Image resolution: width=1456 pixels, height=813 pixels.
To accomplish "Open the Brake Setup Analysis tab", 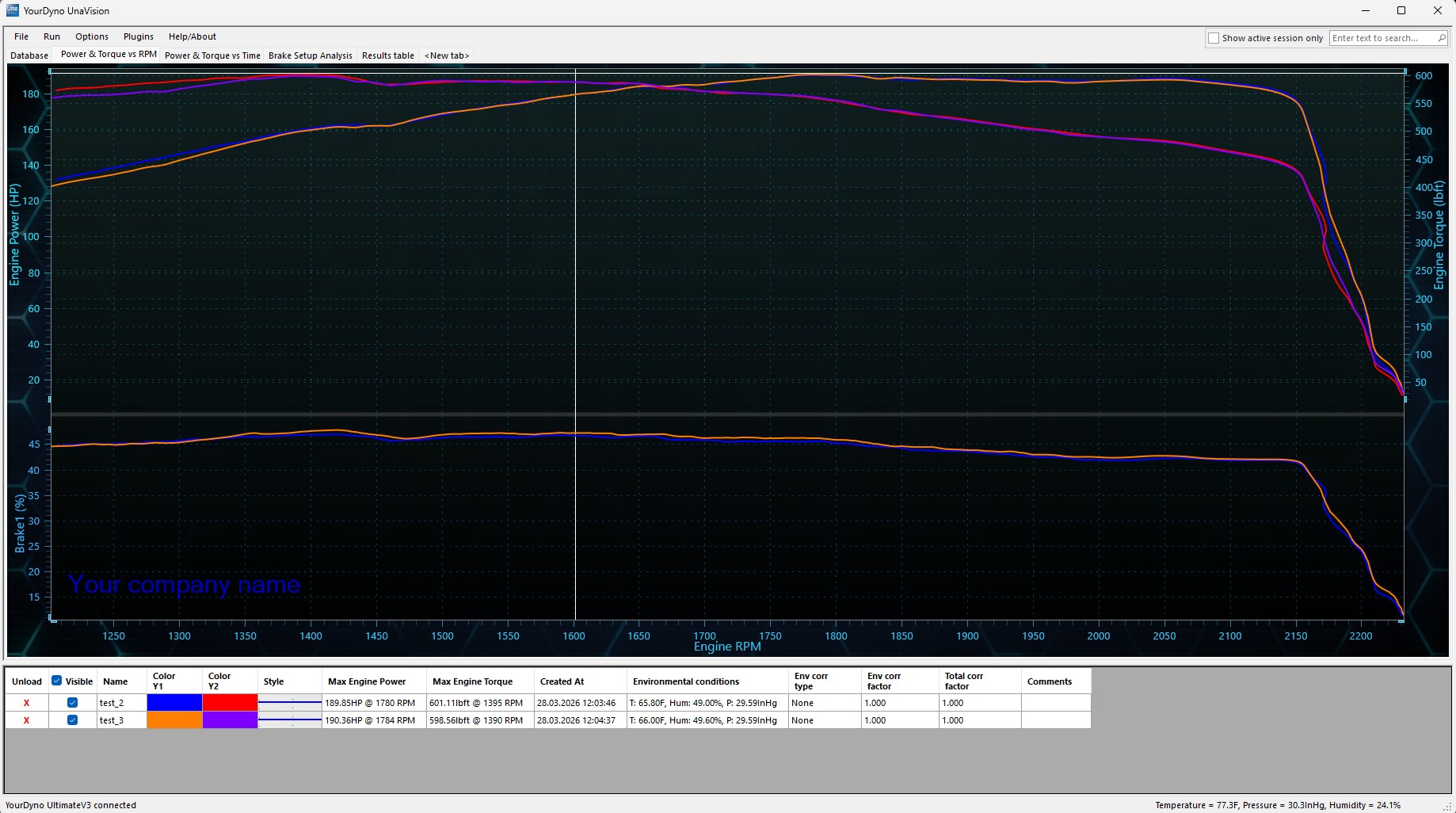I will point(310,55).
